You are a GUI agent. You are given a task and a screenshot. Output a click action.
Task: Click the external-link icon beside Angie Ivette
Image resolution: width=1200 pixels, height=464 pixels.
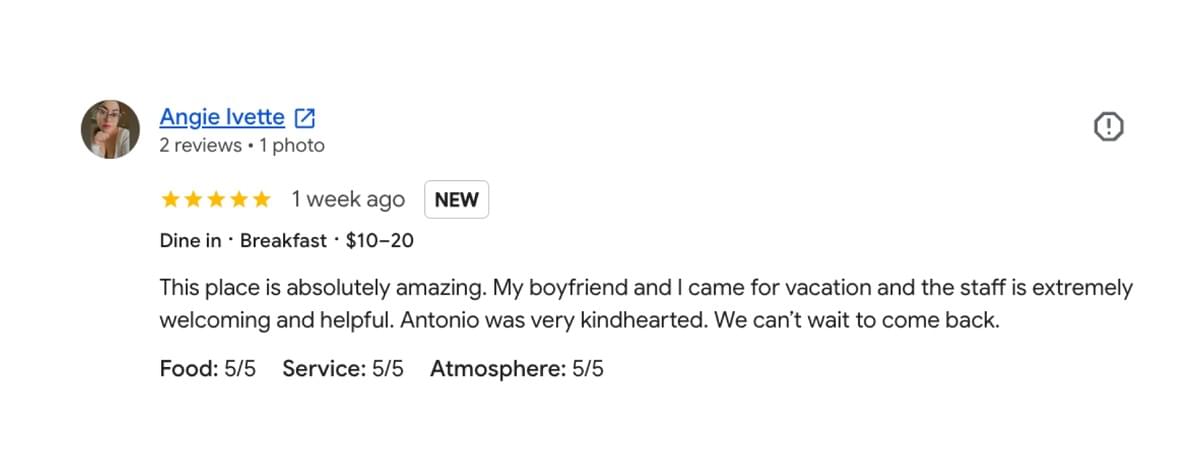tap(305, 118)
